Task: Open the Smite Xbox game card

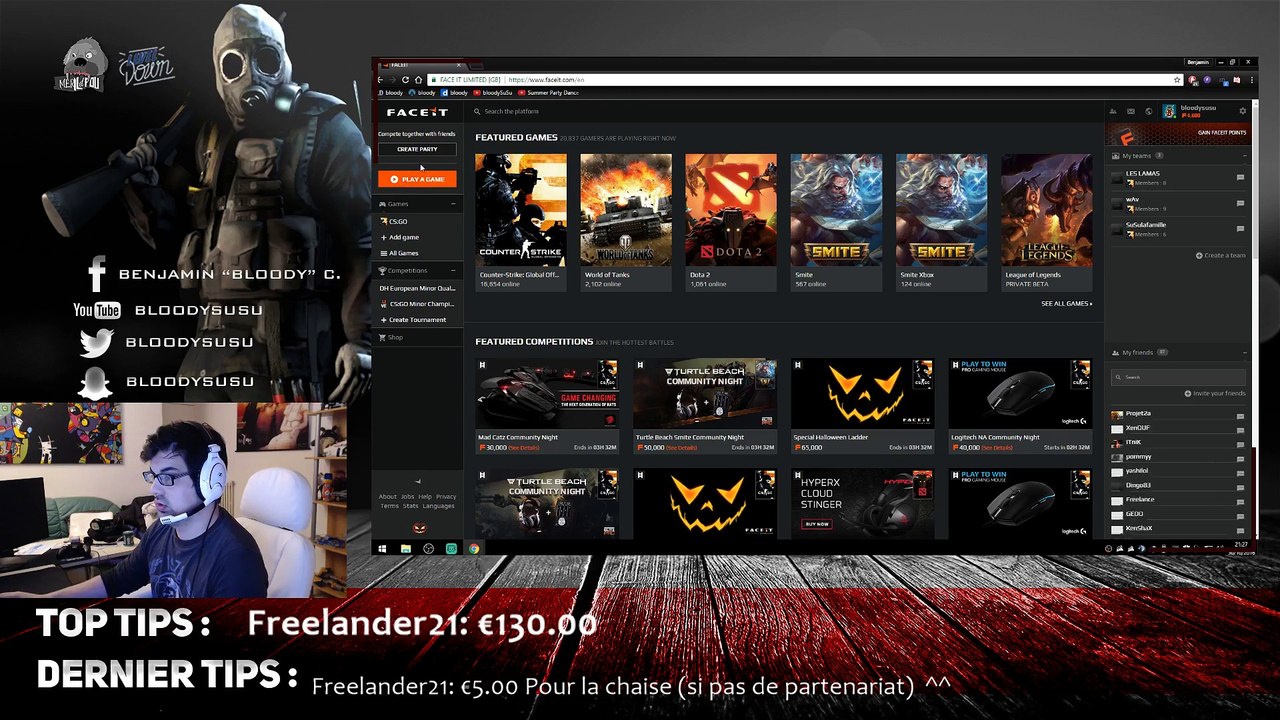Action: 941,221
